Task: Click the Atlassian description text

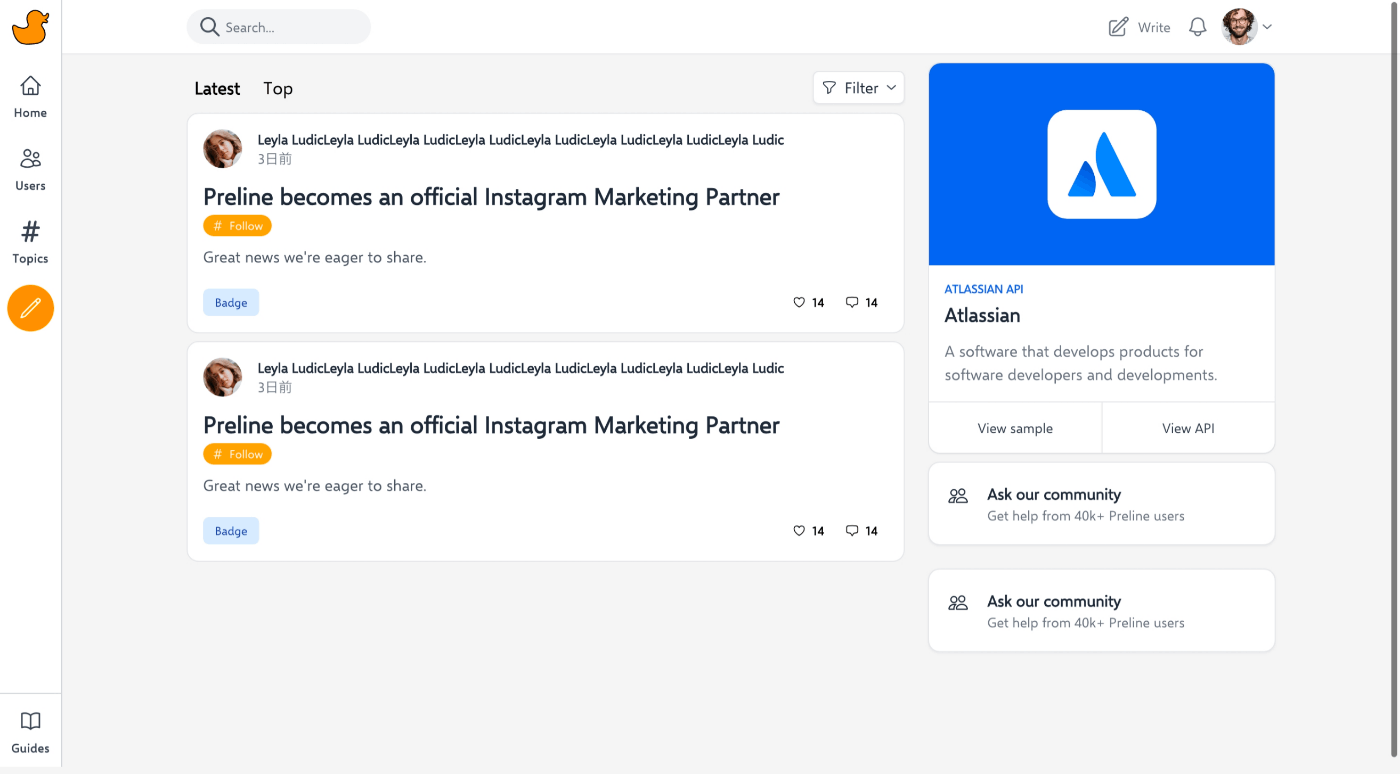Action: coord(1081,363)
